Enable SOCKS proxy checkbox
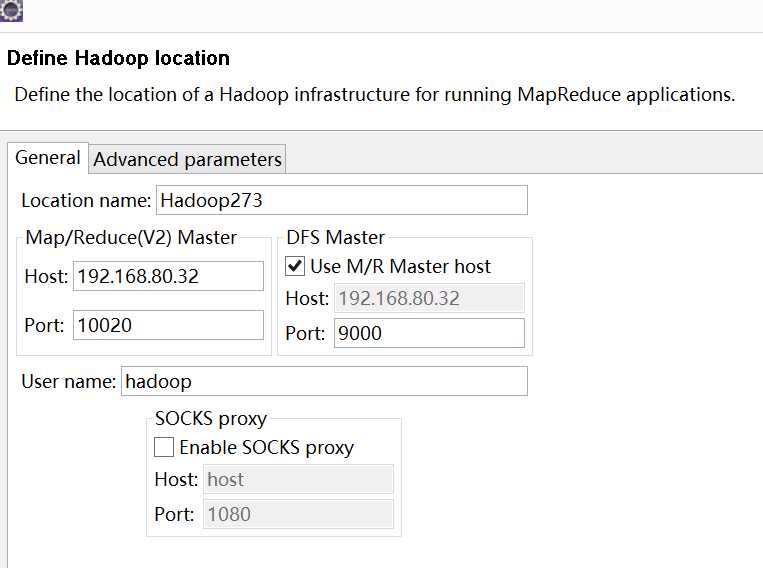Image resolution: width=763 pixels, height=568 pixels. click(164, 447)
